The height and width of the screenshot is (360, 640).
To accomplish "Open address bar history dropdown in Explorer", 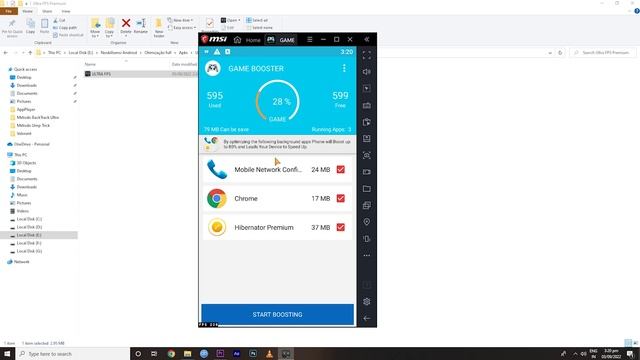I will pos(550,53).
